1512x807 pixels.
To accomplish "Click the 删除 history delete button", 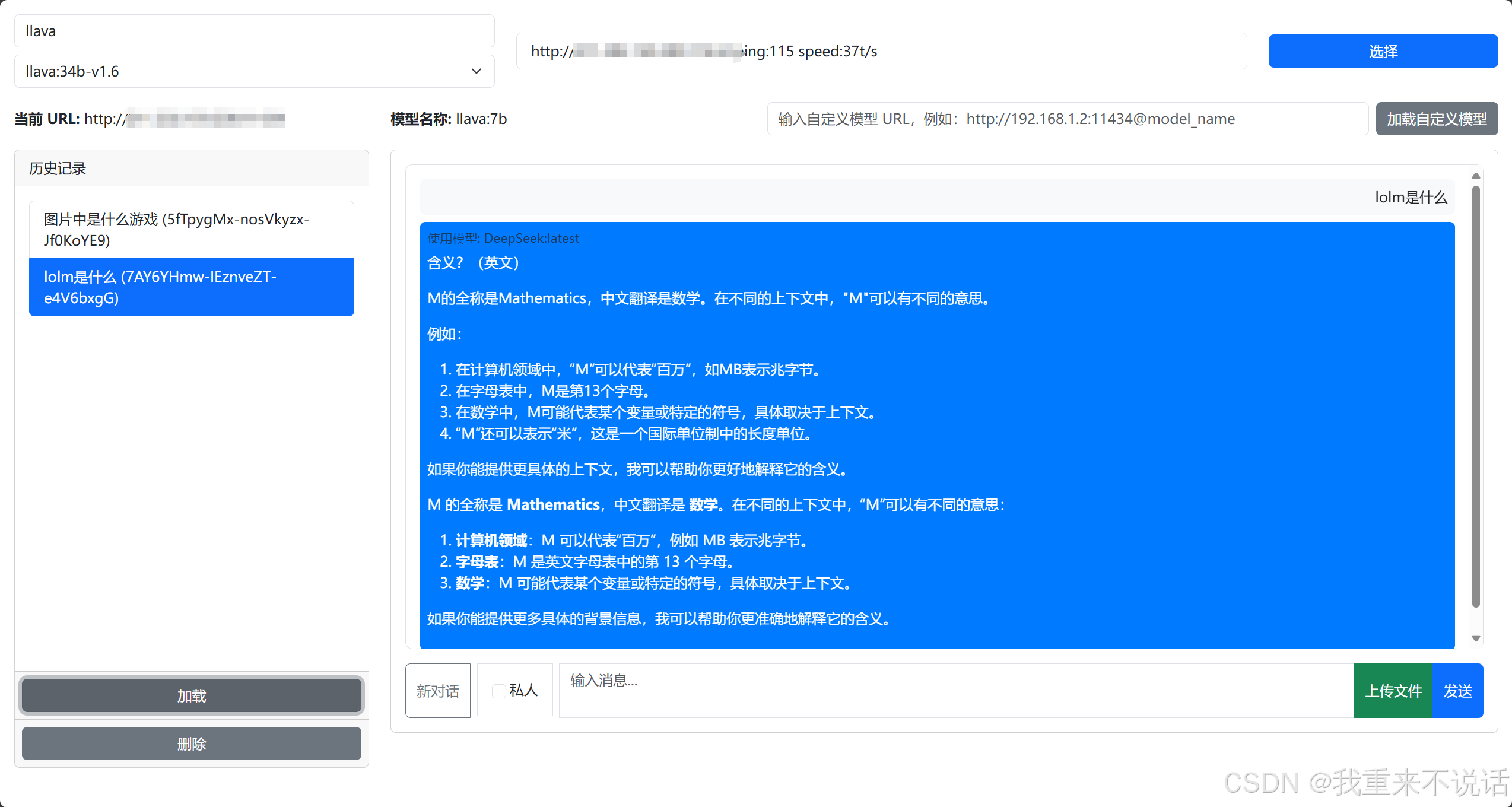I will coord(191,744).
